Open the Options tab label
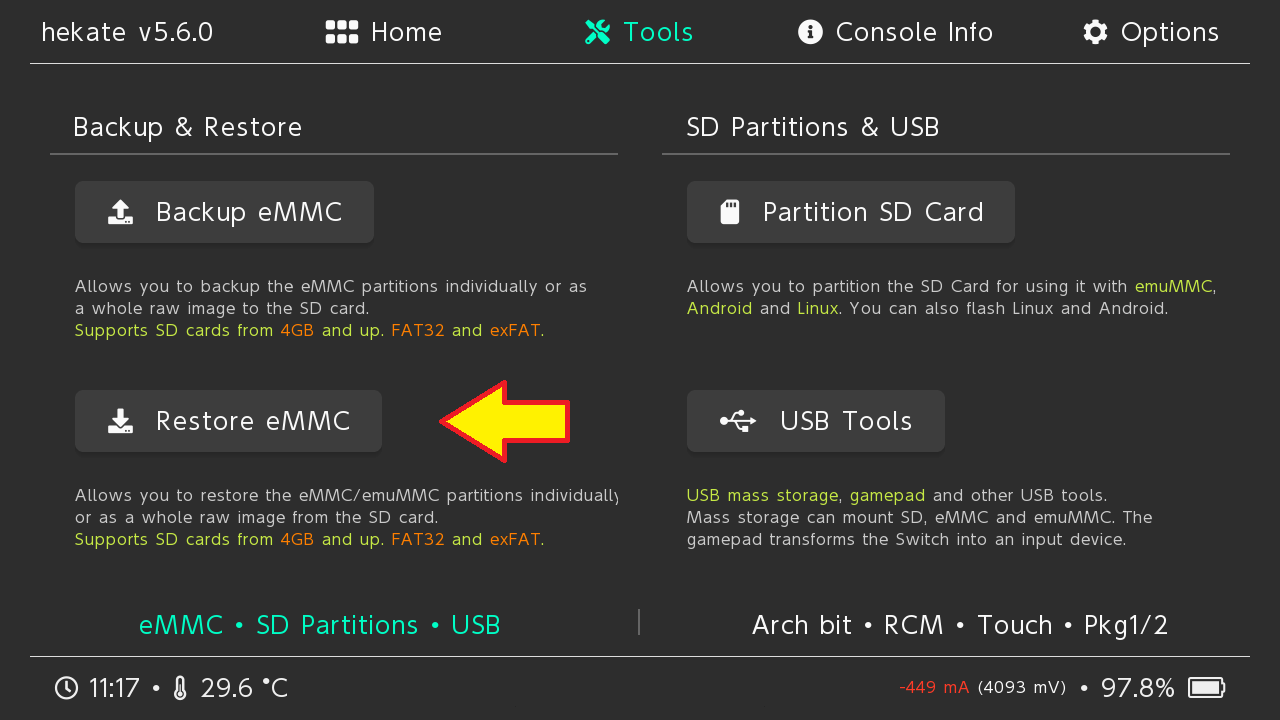 pos(1169,32)
